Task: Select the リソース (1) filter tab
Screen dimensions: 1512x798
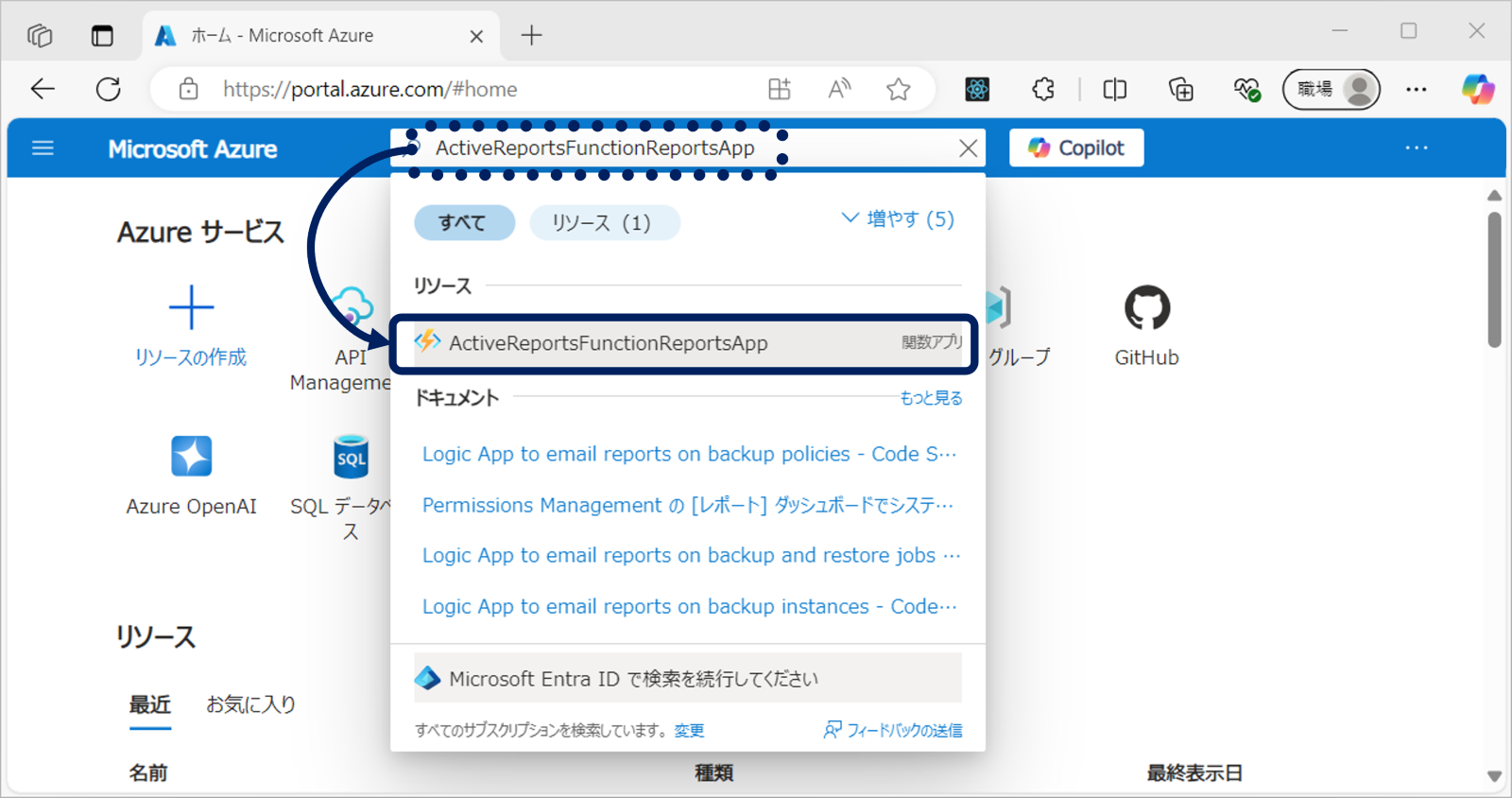Action: click(x=603, y=223)
